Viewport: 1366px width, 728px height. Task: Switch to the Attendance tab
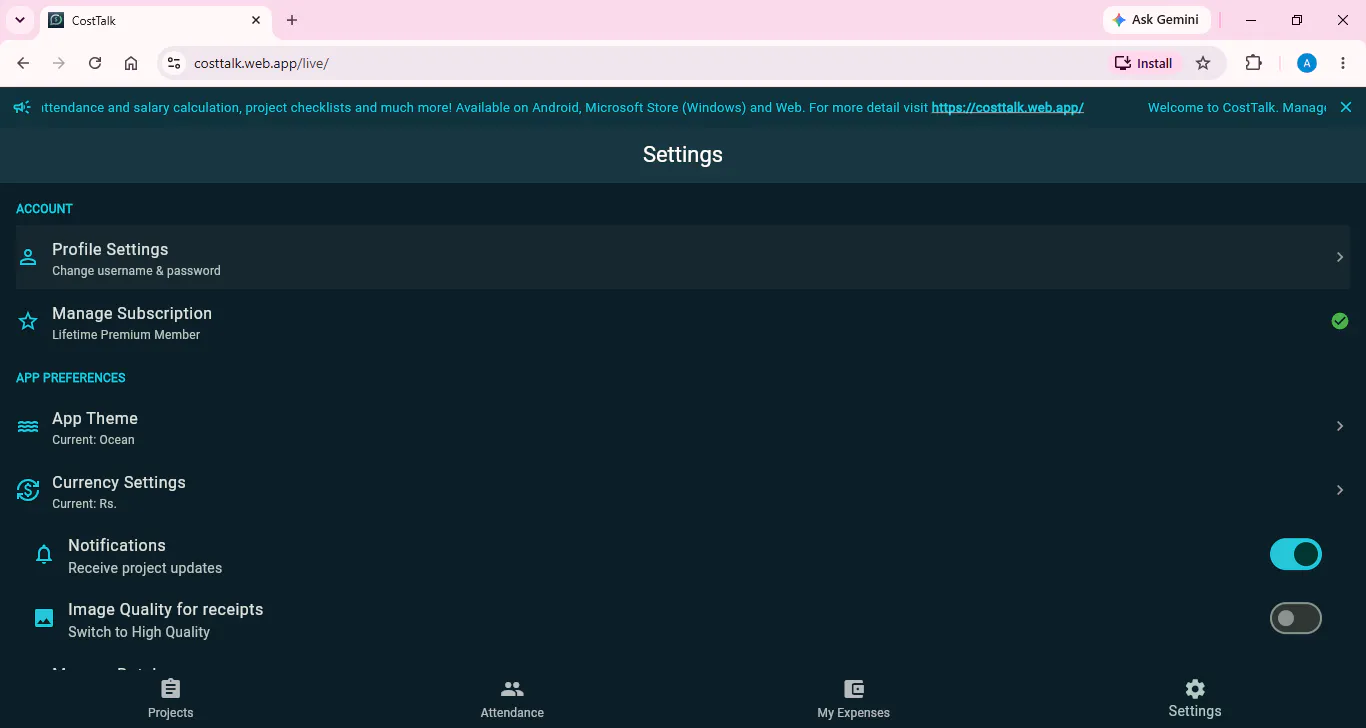(x=512, y=699)
